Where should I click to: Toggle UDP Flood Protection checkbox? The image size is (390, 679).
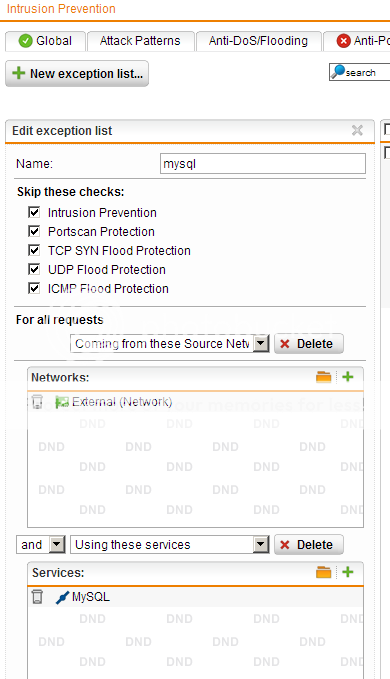pyautogui.click(x=34, y=269)
